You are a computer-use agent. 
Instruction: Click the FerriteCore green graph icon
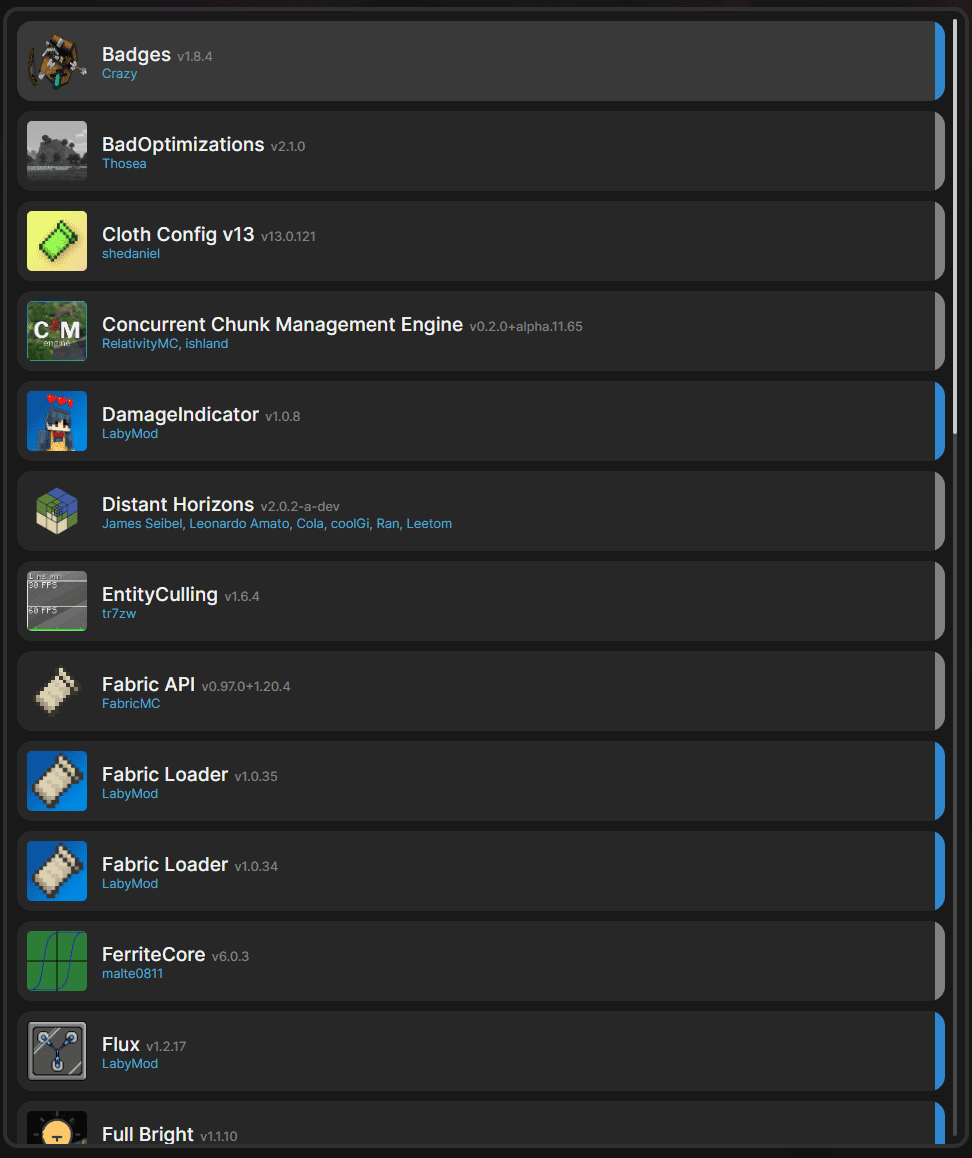(57, 961)
